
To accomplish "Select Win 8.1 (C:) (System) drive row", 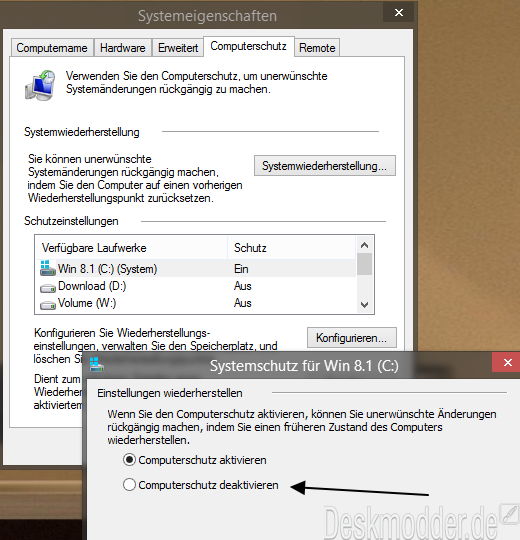I will coord(196,268).
